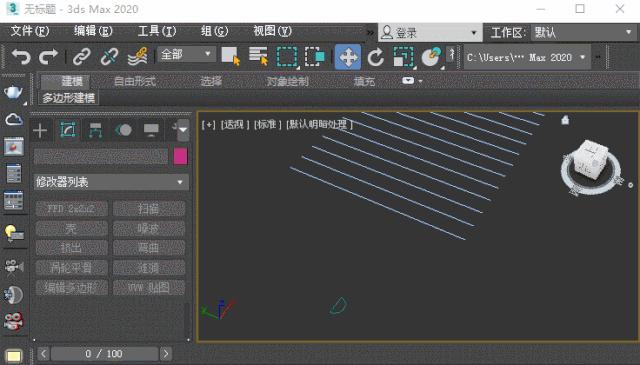The width and height of the screenshot is (640, 365).
Task: Switch to the Modify panel tab
Action: [x=68, y=130]
